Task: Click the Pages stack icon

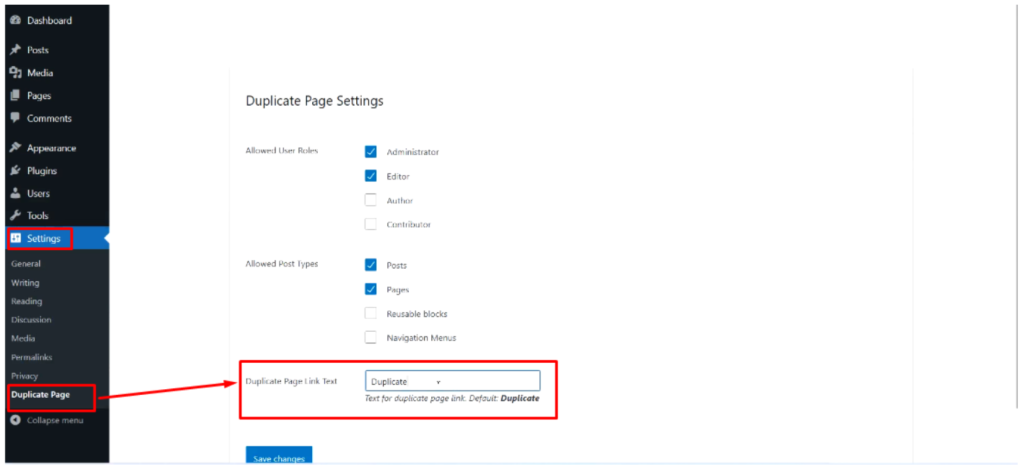Action: point(16,96)
